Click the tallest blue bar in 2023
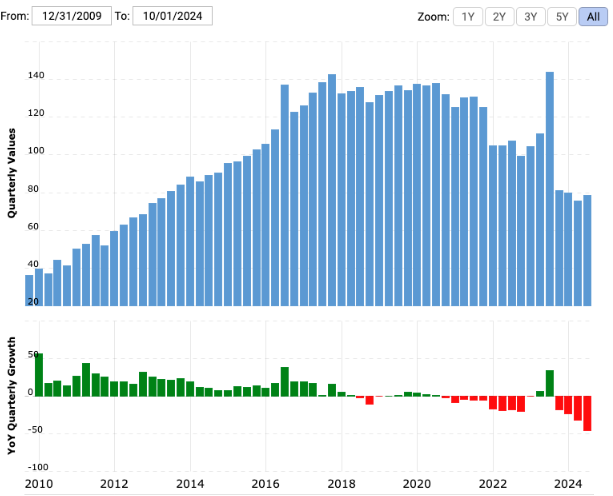Screen dimensions: 613x496 [550, 188]
